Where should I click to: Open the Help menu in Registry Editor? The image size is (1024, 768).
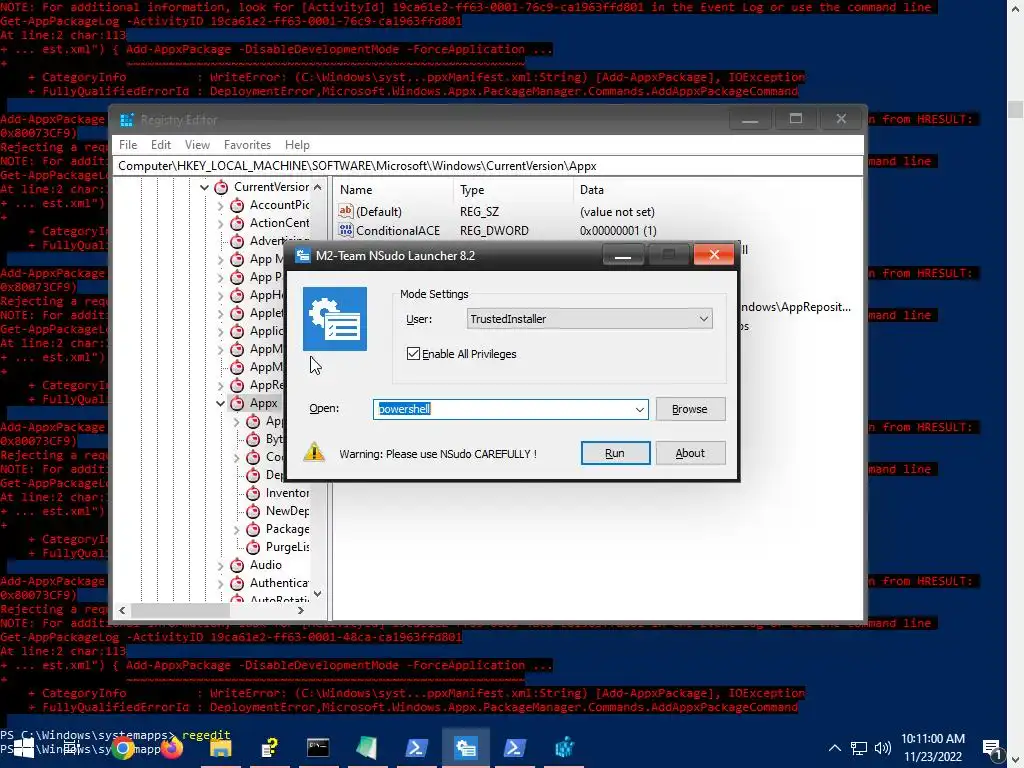(x=297, y=145)
